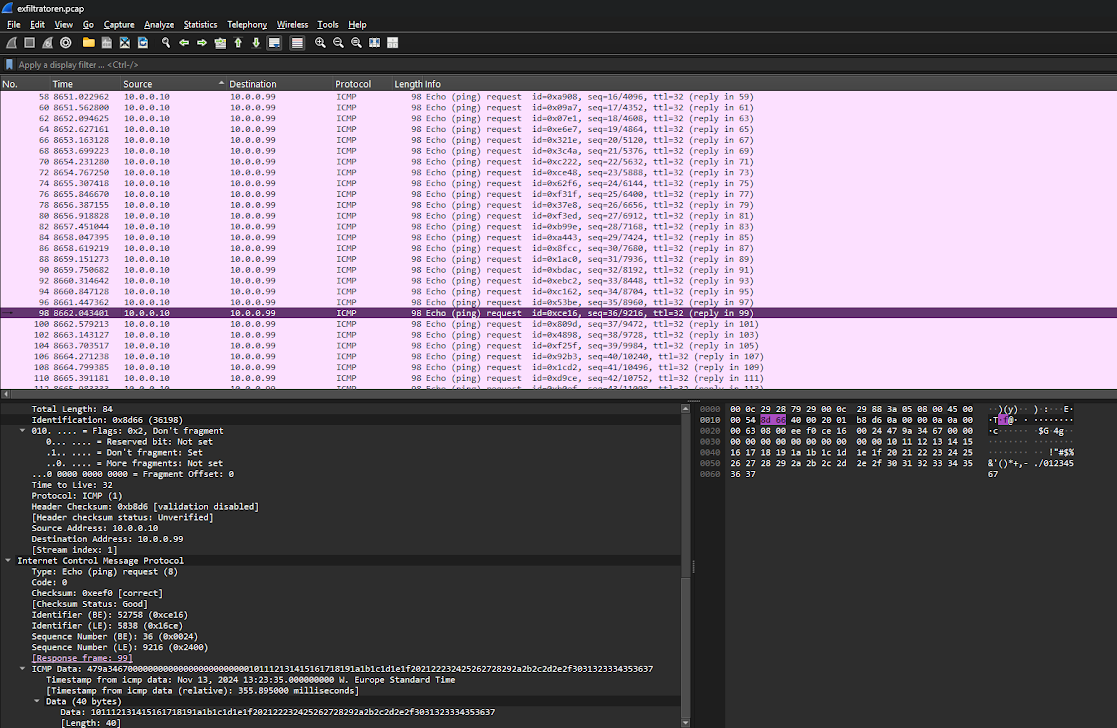This screenshot has width=1117, height=728.
Task: Select the Identification: 0x8d66 detail line
Action: pyautogui.click(x=341, y=420)
